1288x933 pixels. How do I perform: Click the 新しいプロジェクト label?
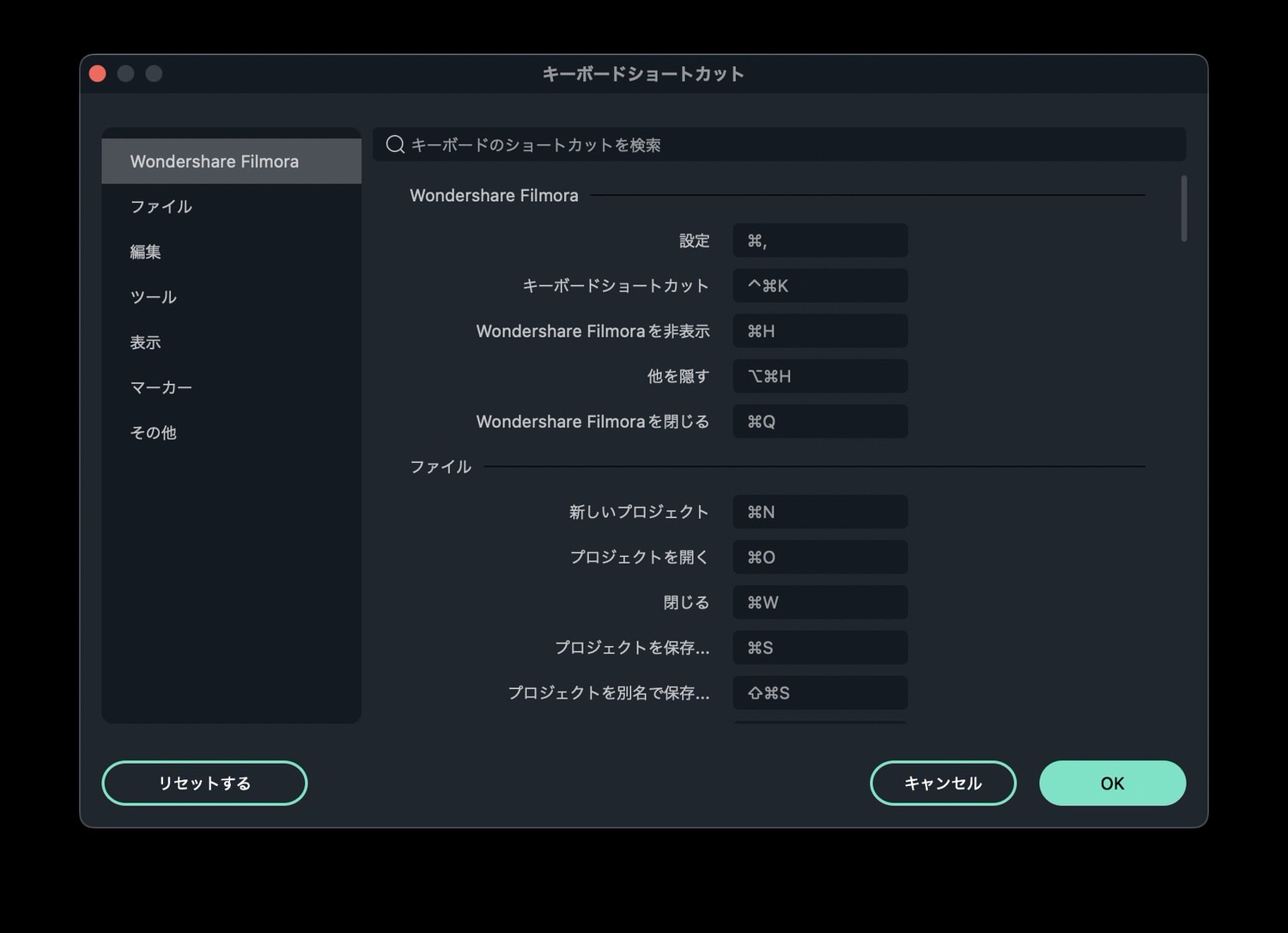pyautogui.click(x=639, y=512)
